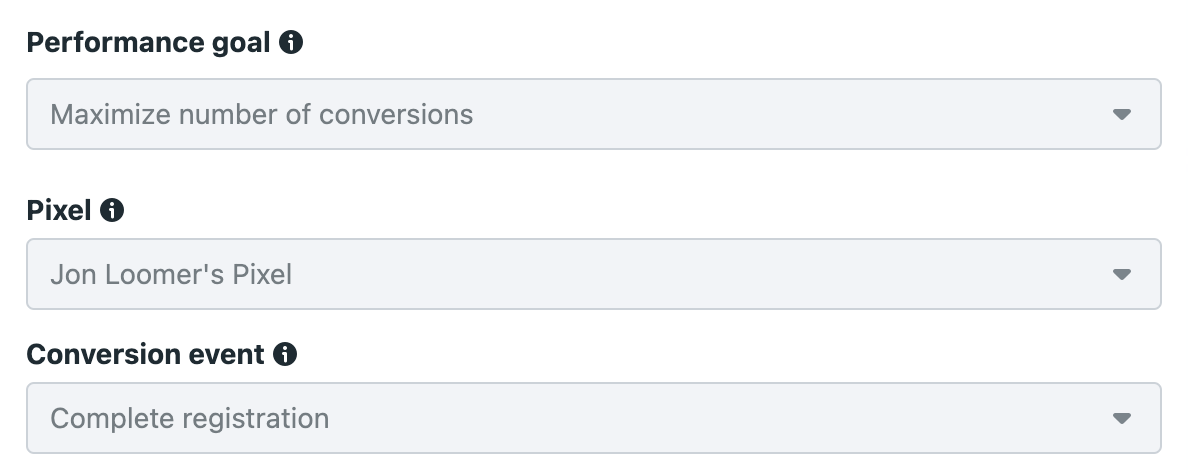Click the word 'conversions' in goal field
This screenshot has width=1188, height=476.
click(396, 114)
